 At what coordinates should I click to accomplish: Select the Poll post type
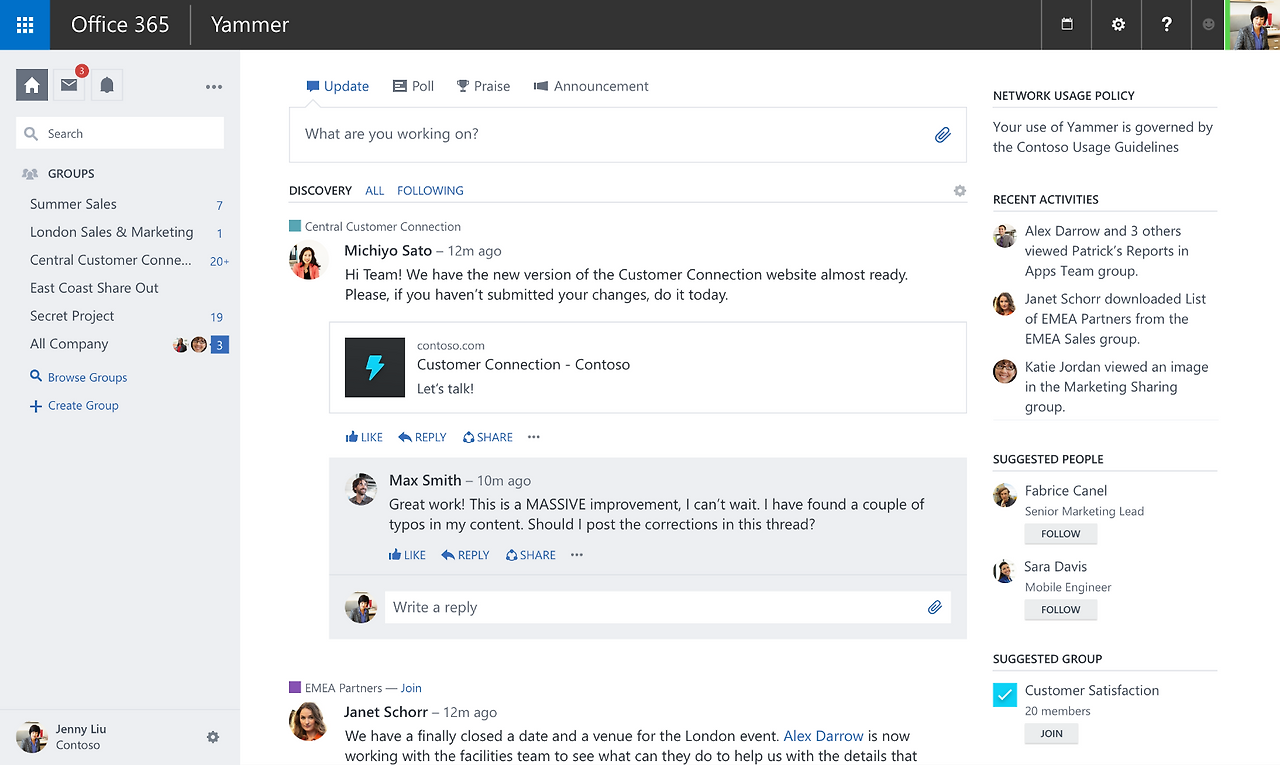412,86
